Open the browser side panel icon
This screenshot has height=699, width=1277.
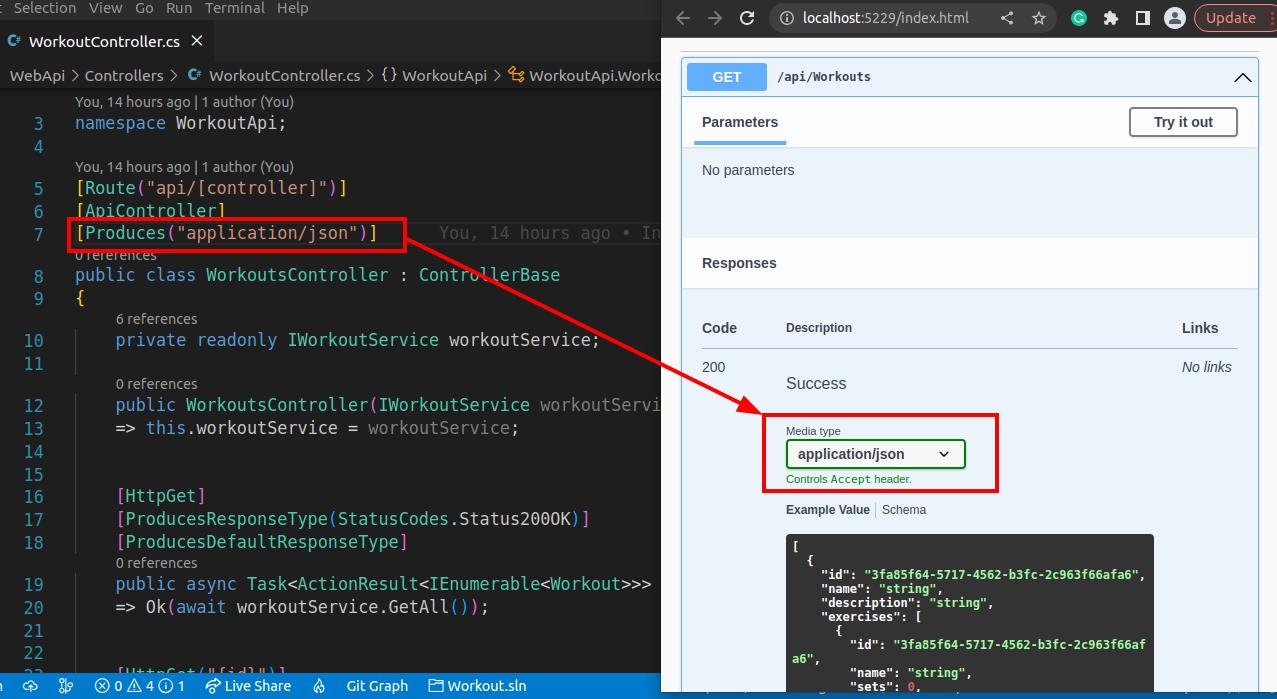click(x=1142, y=18)
